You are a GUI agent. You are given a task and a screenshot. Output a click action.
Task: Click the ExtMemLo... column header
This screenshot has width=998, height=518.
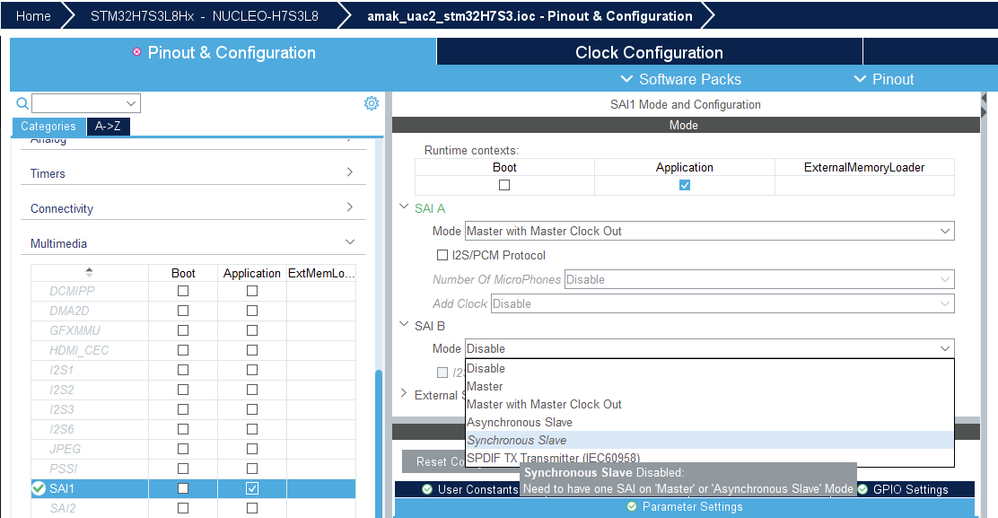(x=321, y=273)
